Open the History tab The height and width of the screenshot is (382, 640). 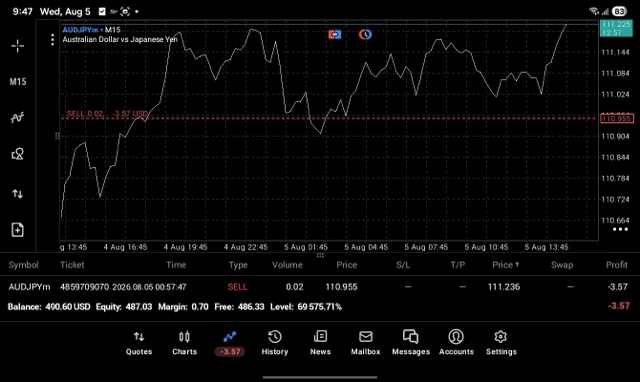click(275, 343)
